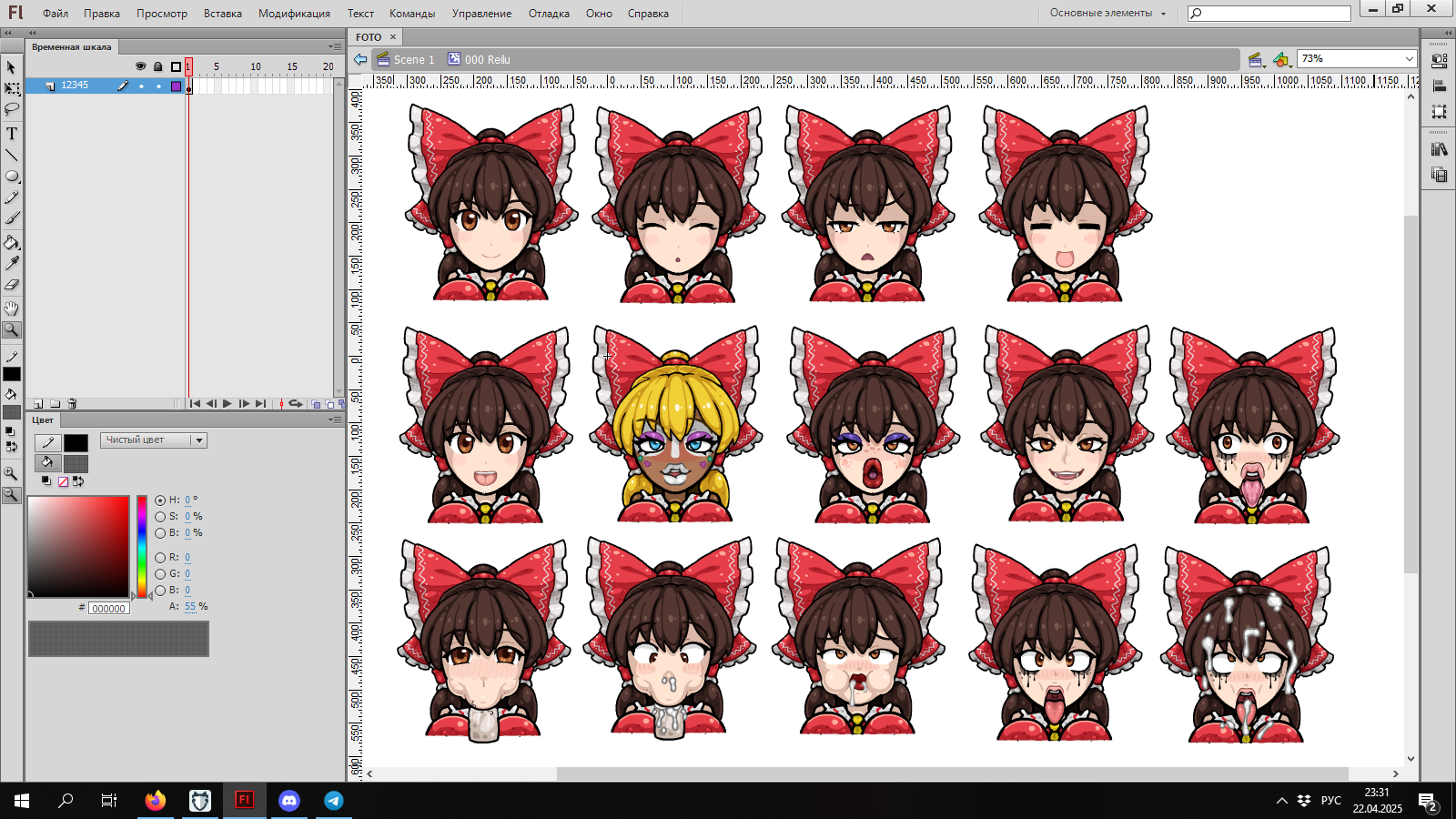Select the Pencil tool
The height and width of the screenshot is (819, 1456).
11,197
